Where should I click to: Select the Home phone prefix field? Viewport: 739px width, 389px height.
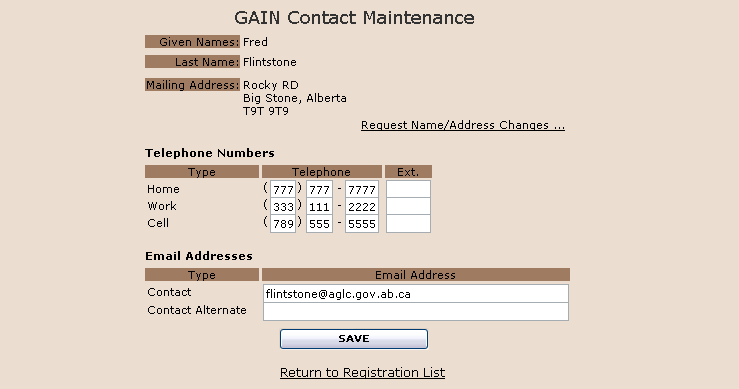(x=320, y=190)
